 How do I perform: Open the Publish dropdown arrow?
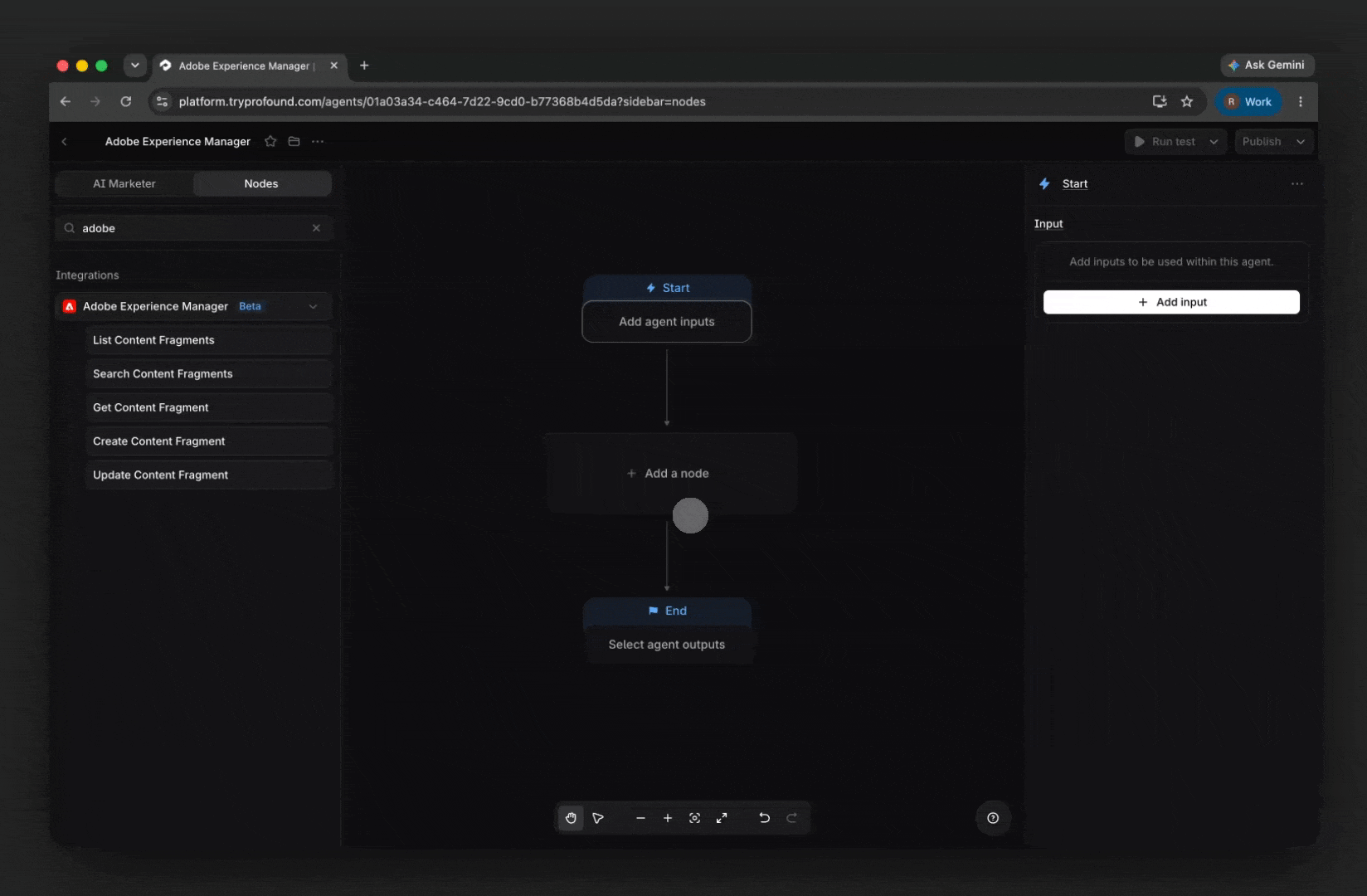coord(1301,142)
